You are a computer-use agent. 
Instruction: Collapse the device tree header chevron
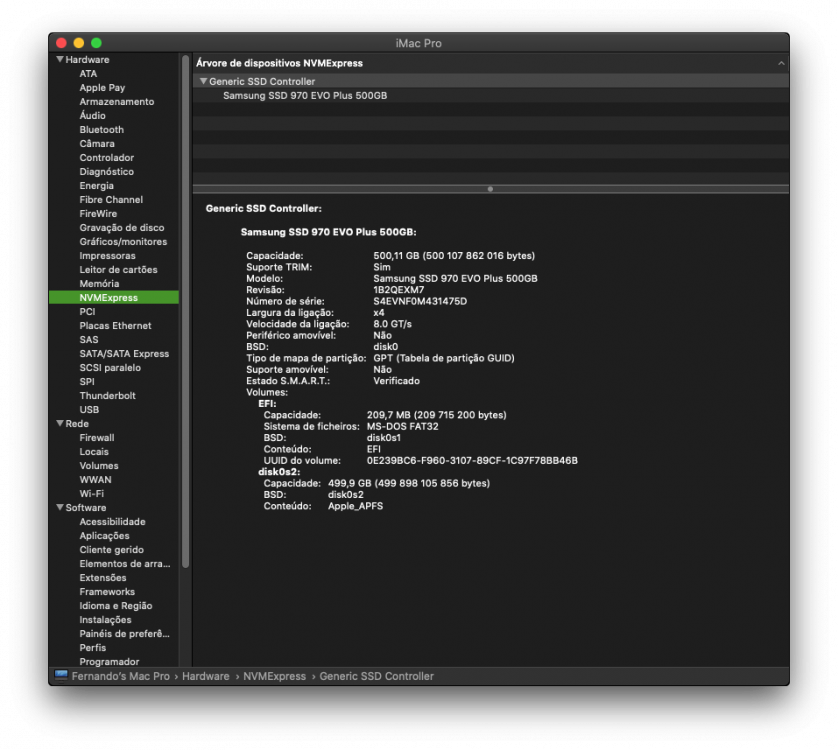click(x=781, y=63)
